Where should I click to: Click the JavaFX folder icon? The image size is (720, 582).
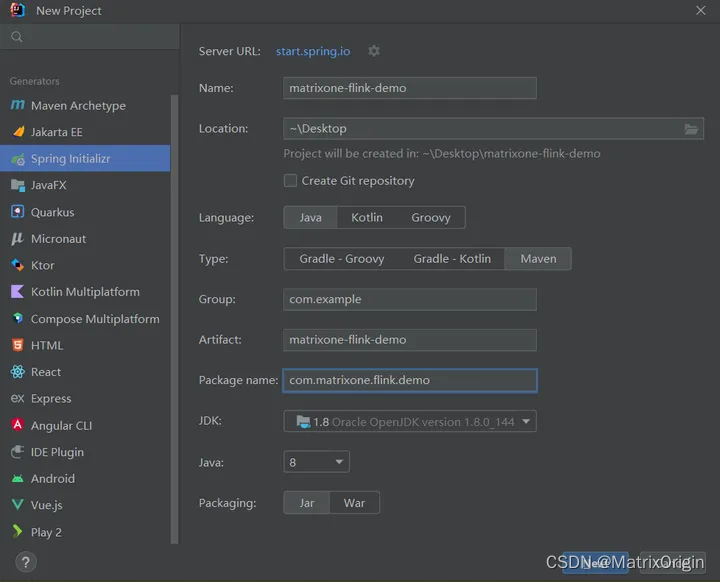(x=17, y=185)
